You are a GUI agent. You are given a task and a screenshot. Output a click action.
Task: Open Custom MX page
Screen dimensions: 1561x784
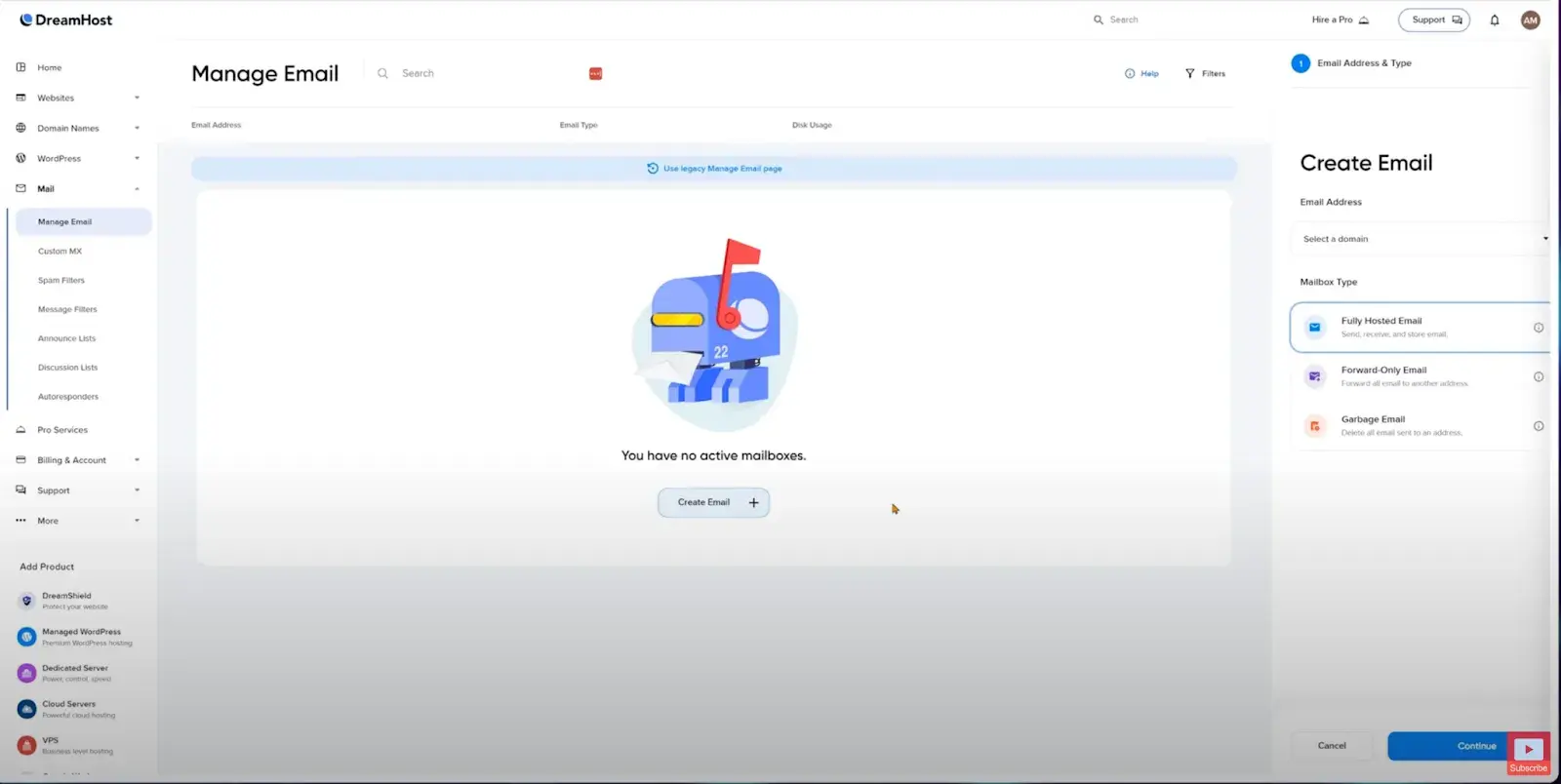pos(60,251)
